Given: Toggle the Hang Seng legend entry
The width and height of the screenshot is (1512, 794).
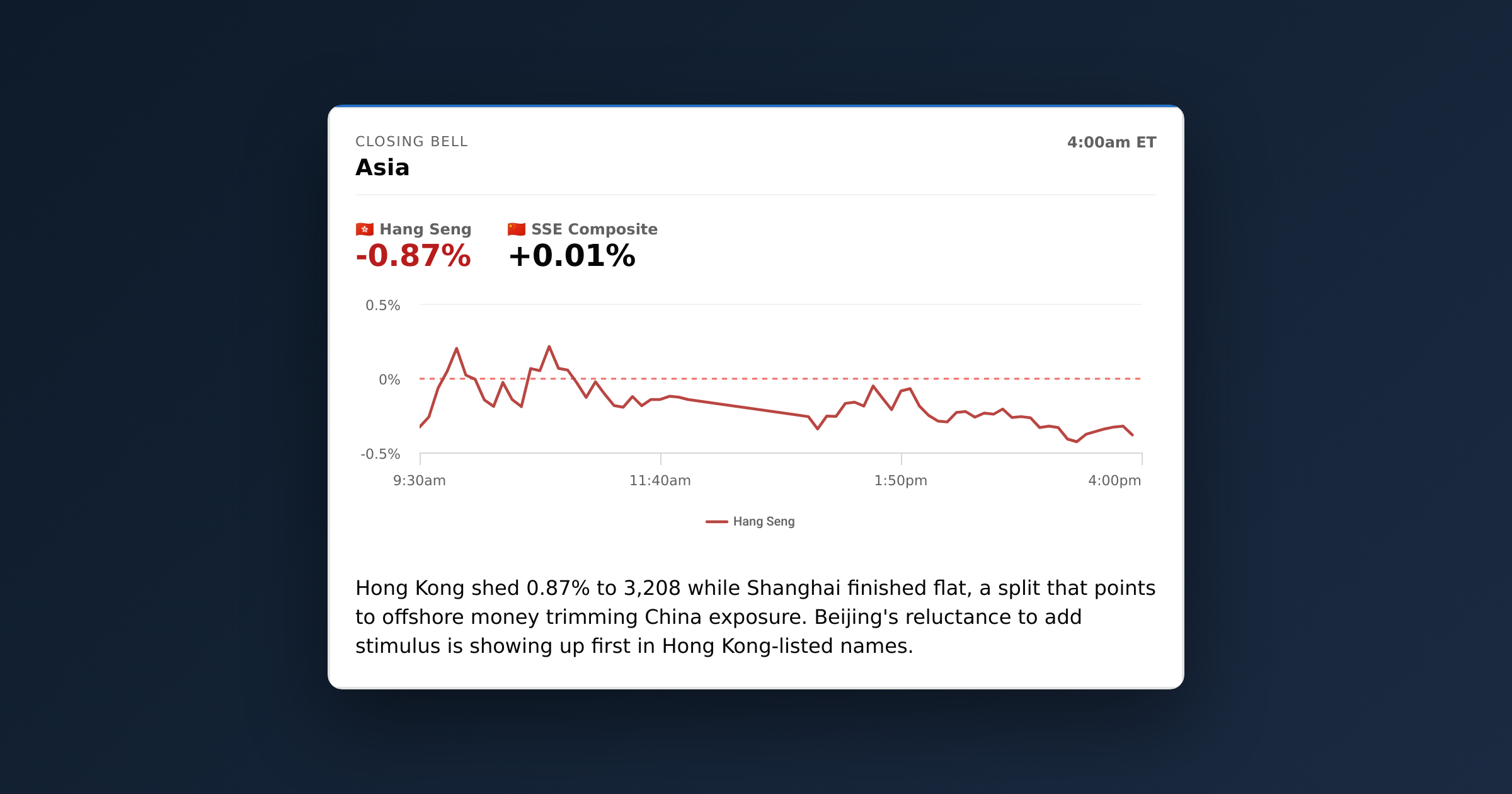Looking at the screenshot, I should [x=750, y=522].
